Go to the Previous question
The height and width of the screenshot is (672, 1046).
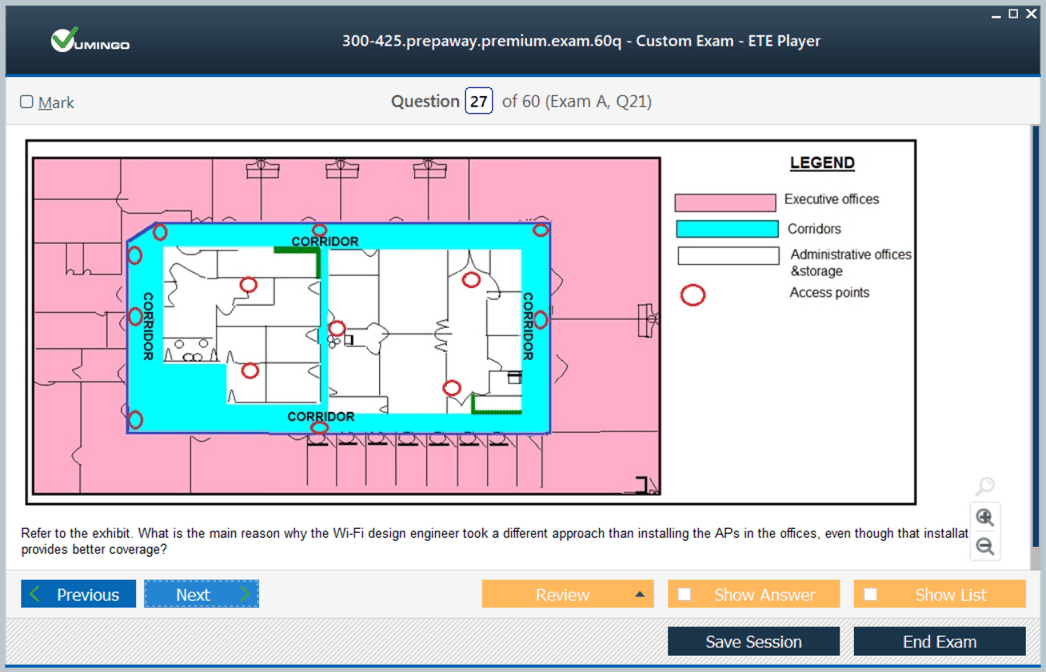[78, 594]
